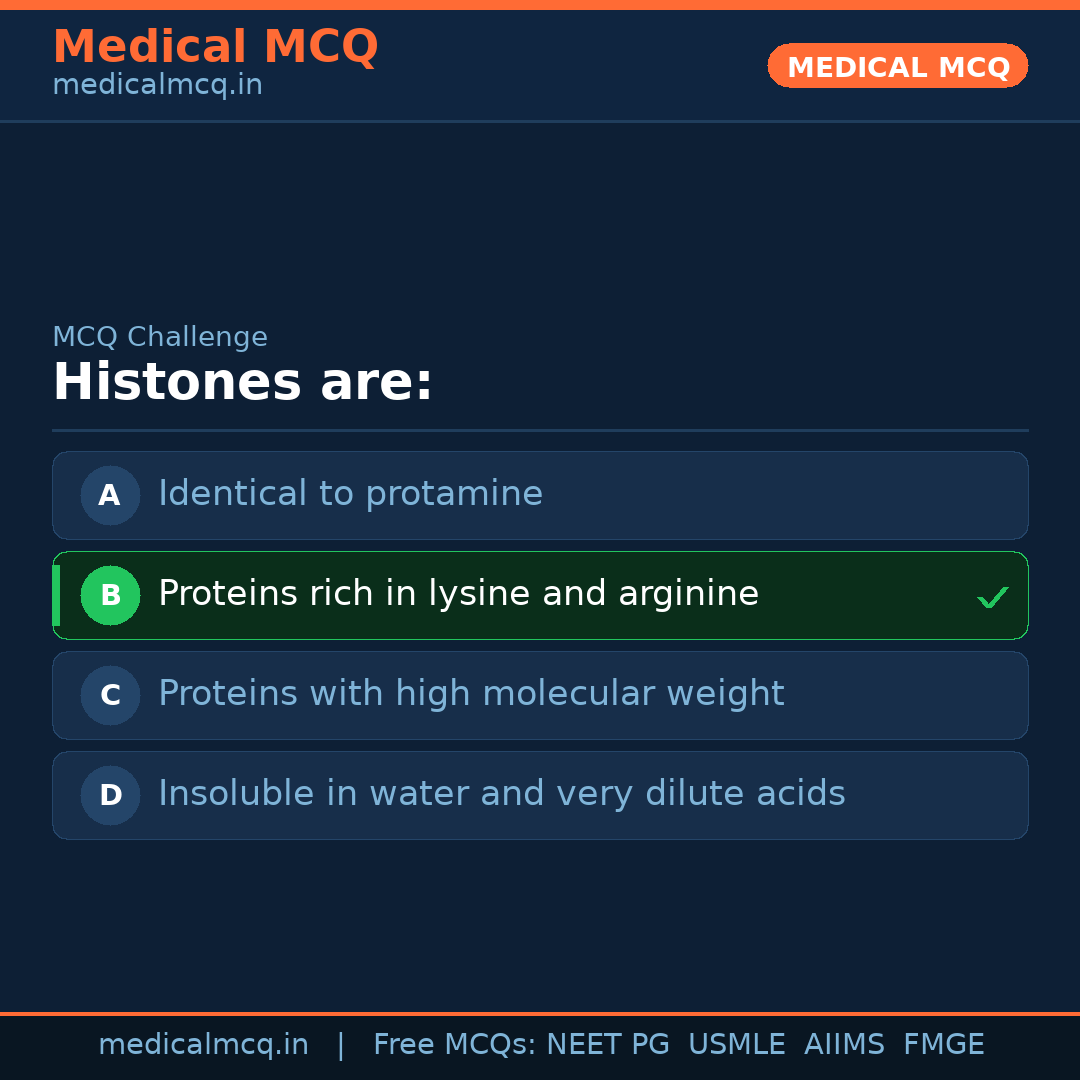Click the circled letter A badge

point(110,495)
